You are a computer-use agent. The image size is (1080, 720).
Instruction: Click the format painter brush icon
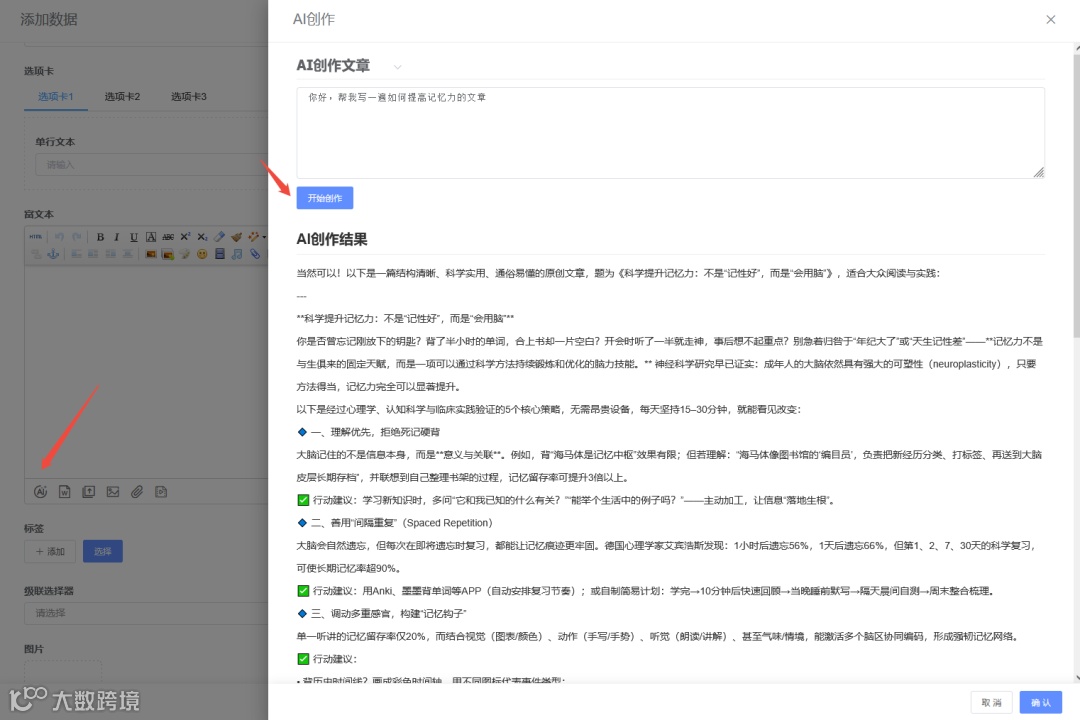(x=236, y=237)
